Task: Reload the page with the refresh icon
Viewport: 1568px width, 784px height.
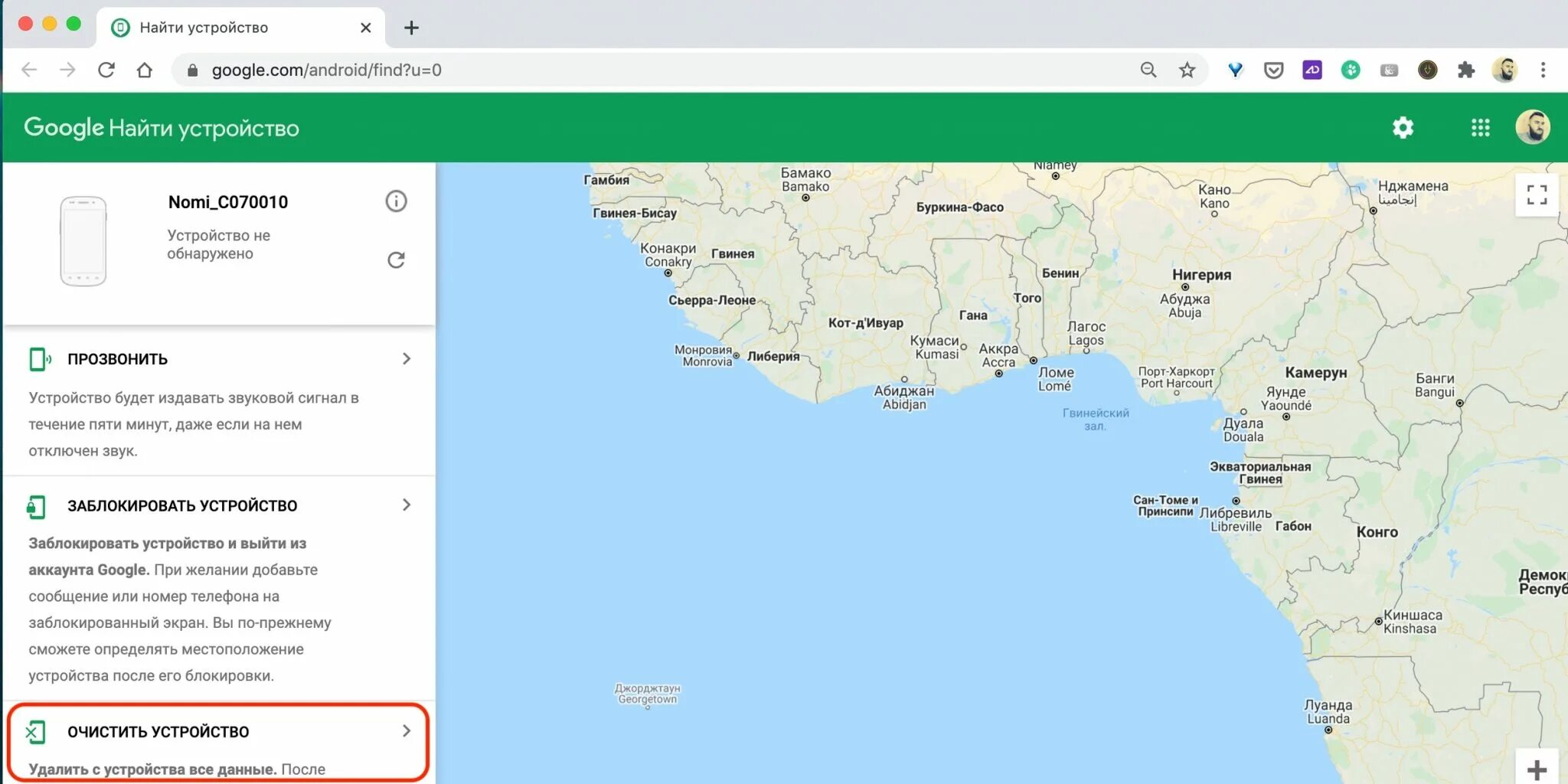Action: point(106,70)
